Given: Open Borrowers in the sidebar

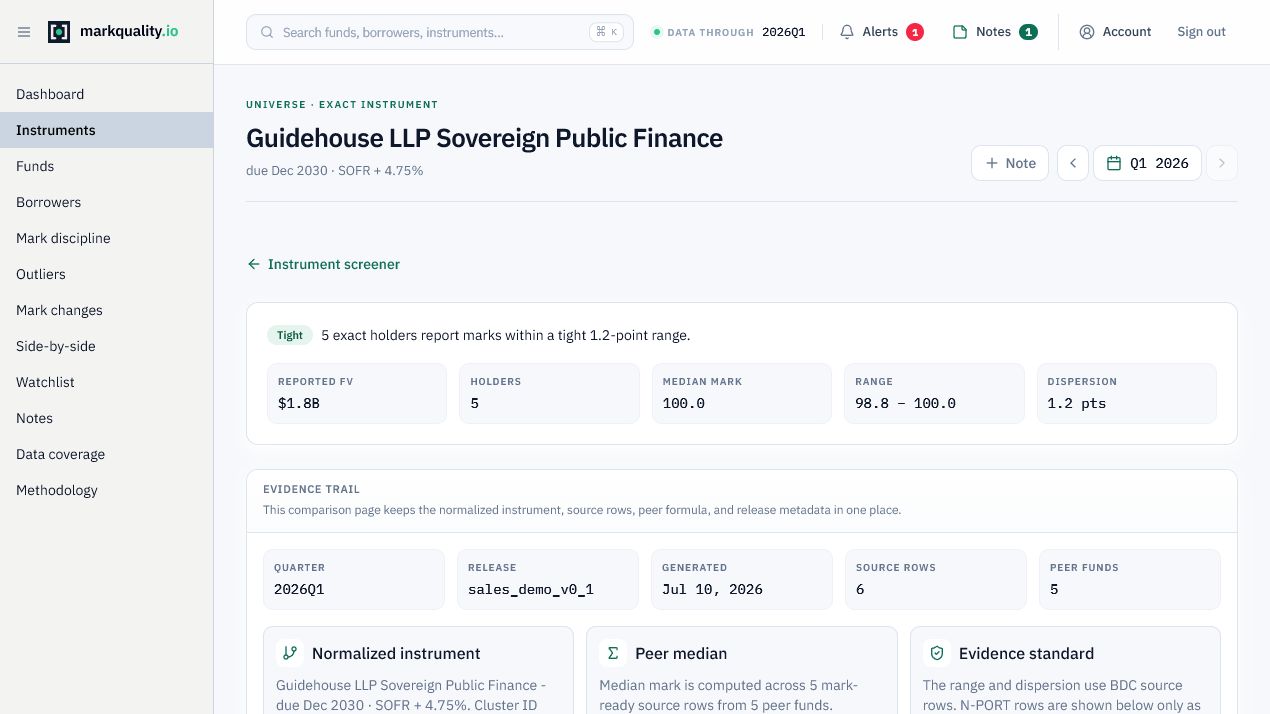Looking at the screenshot, I should (106, 202).
